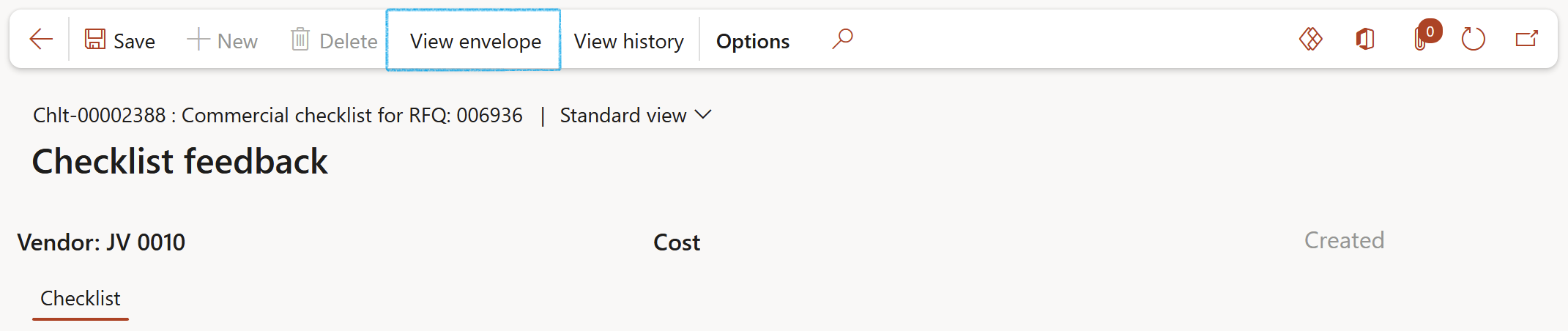This screenshot has height=331, width=1568.
Task: Open form in new window icon
Action: pyautogui.click(x=1526, y=39)
